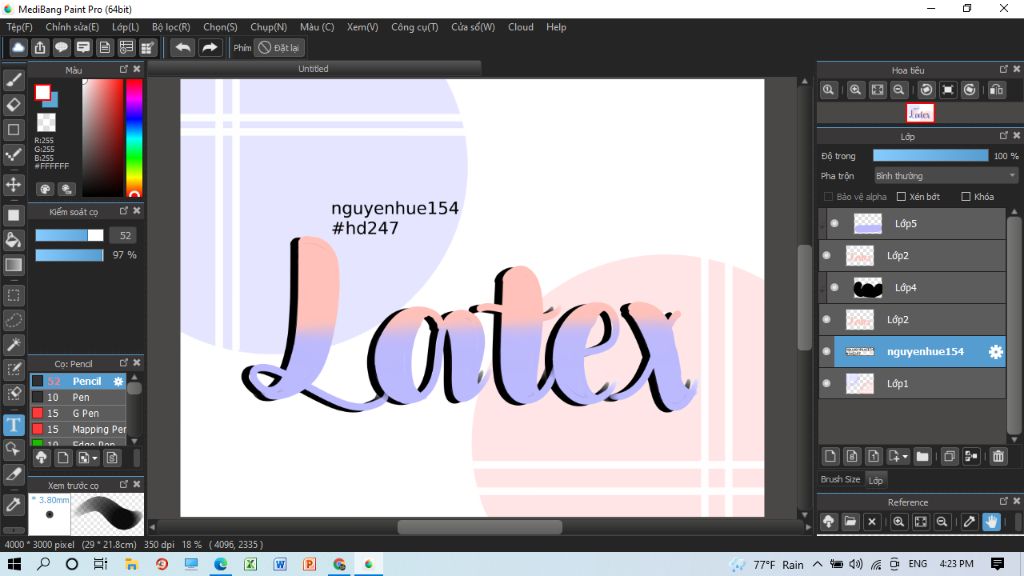Screen dimensions: 1024x576
Task: Select the Mapping Pen brush
Action: pyautogui.click(x=78, y=429)
